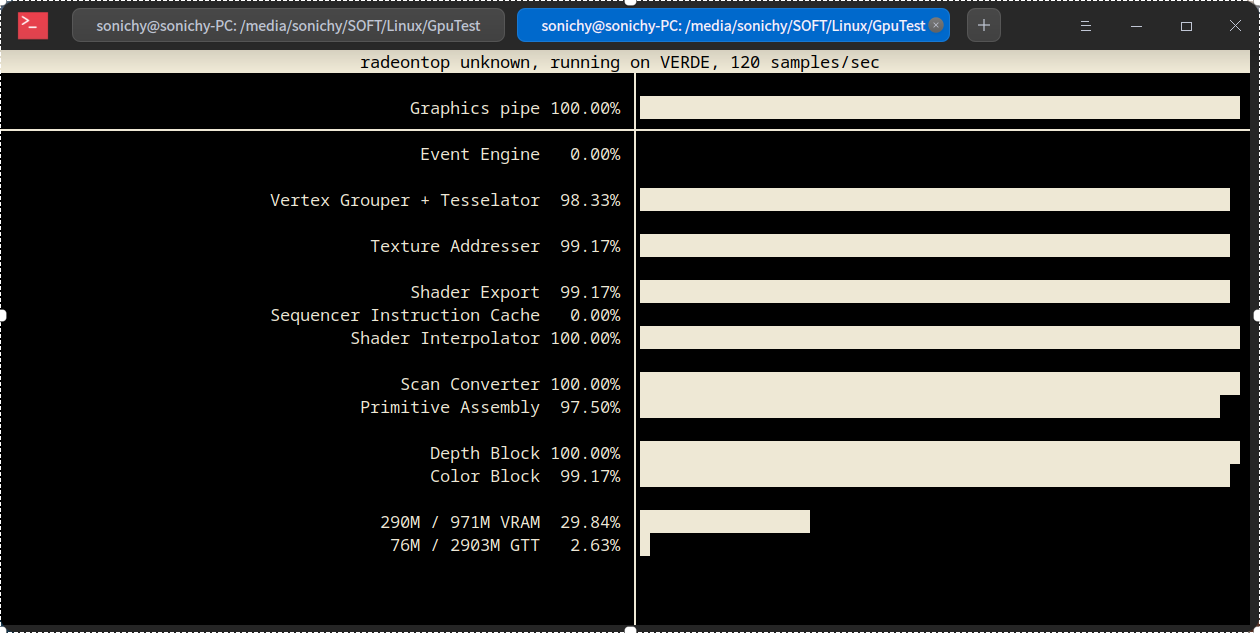Click the Graphics pipe 100.00% label

pos(515,108)
